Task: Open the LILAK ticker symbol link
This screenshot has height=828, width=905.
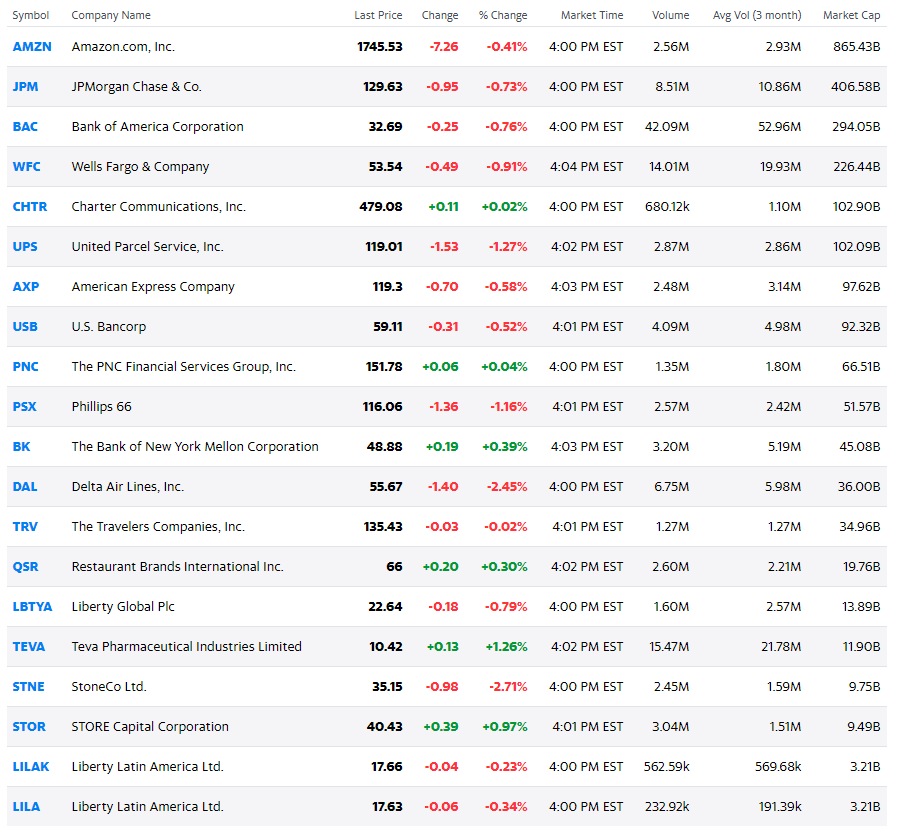Action: pos(31,767)
